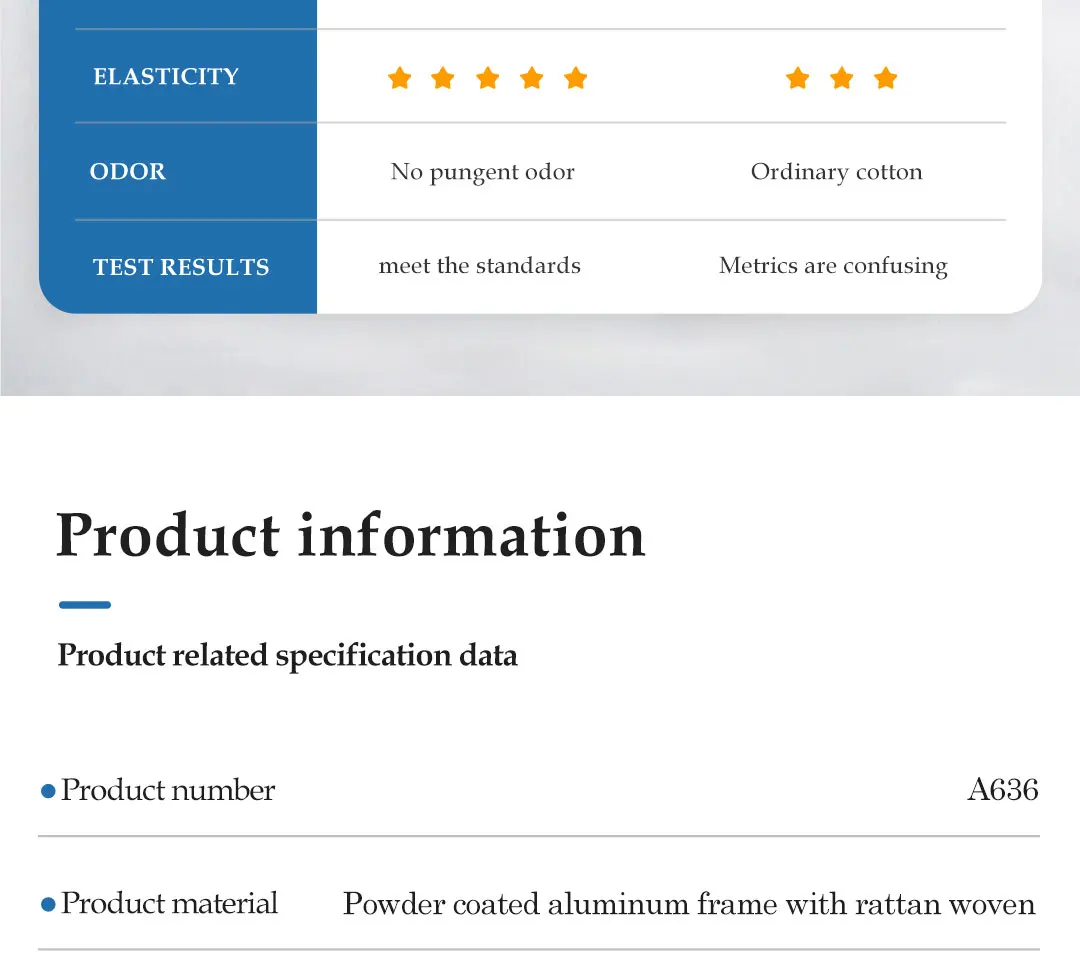Click the first star in the three-star rating
Viewport: 1080px width, 963px height.
(x=797, y=78)
